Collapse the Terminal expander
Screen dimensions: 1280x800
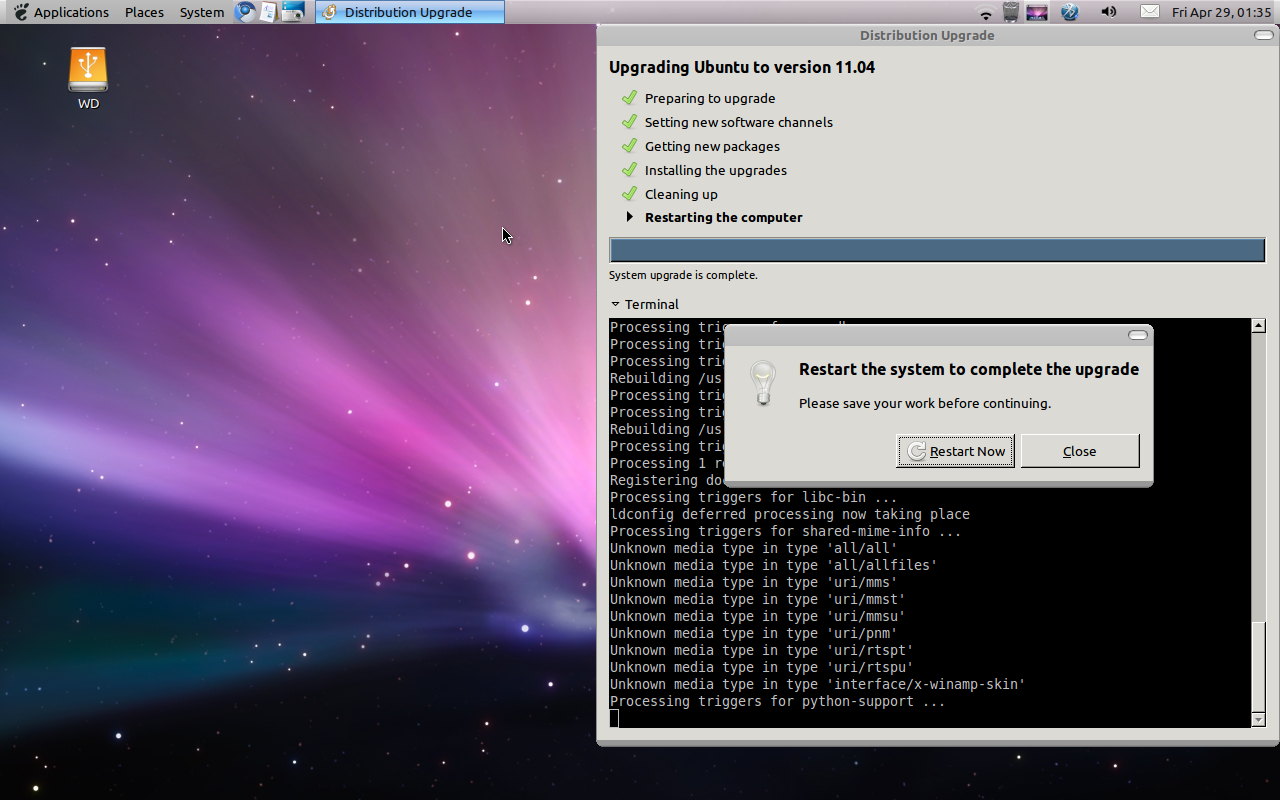(615, 304)
